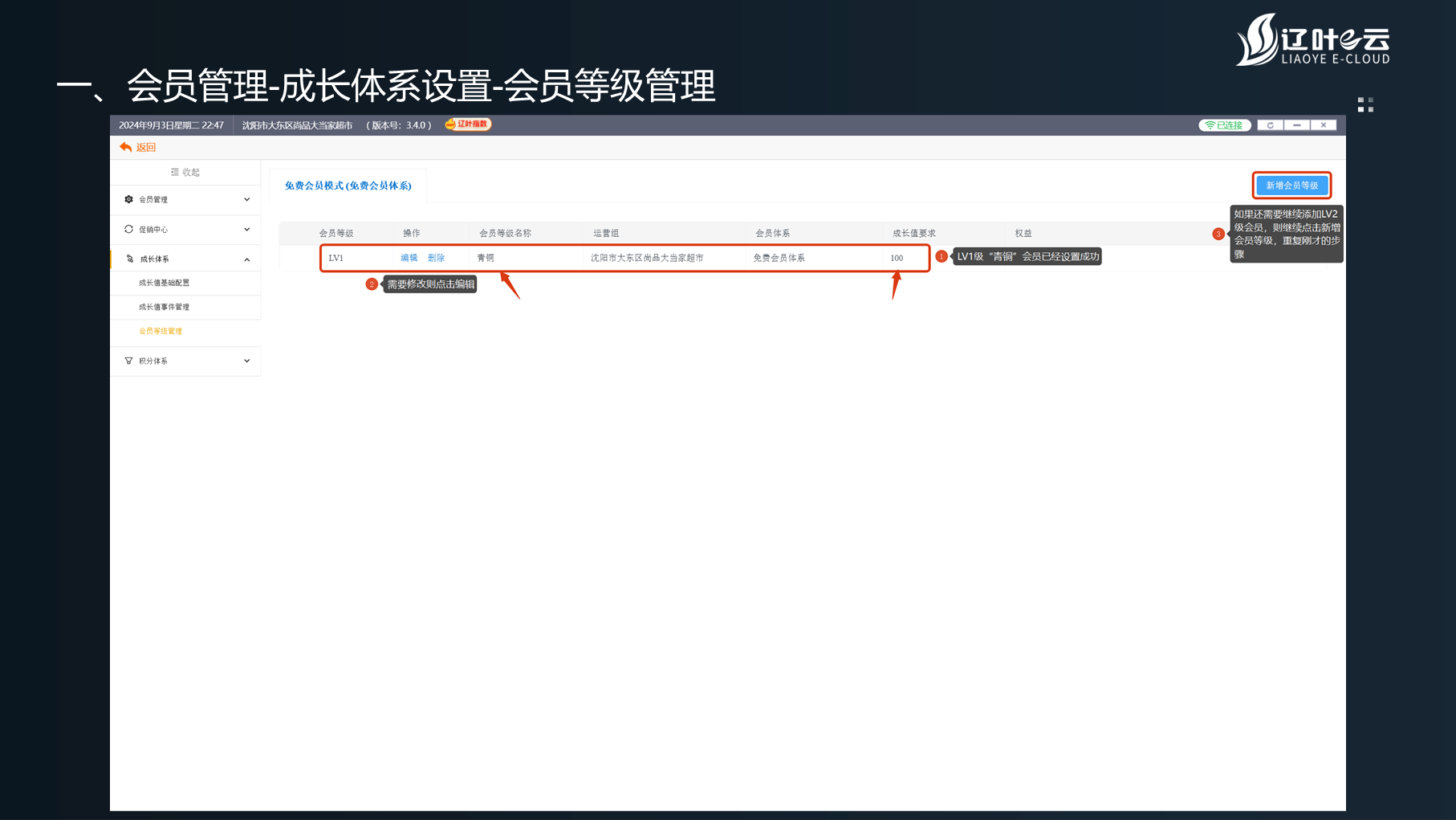Click the 运营组 column header
Screen dimensions: 1456x820
(606, 233)
